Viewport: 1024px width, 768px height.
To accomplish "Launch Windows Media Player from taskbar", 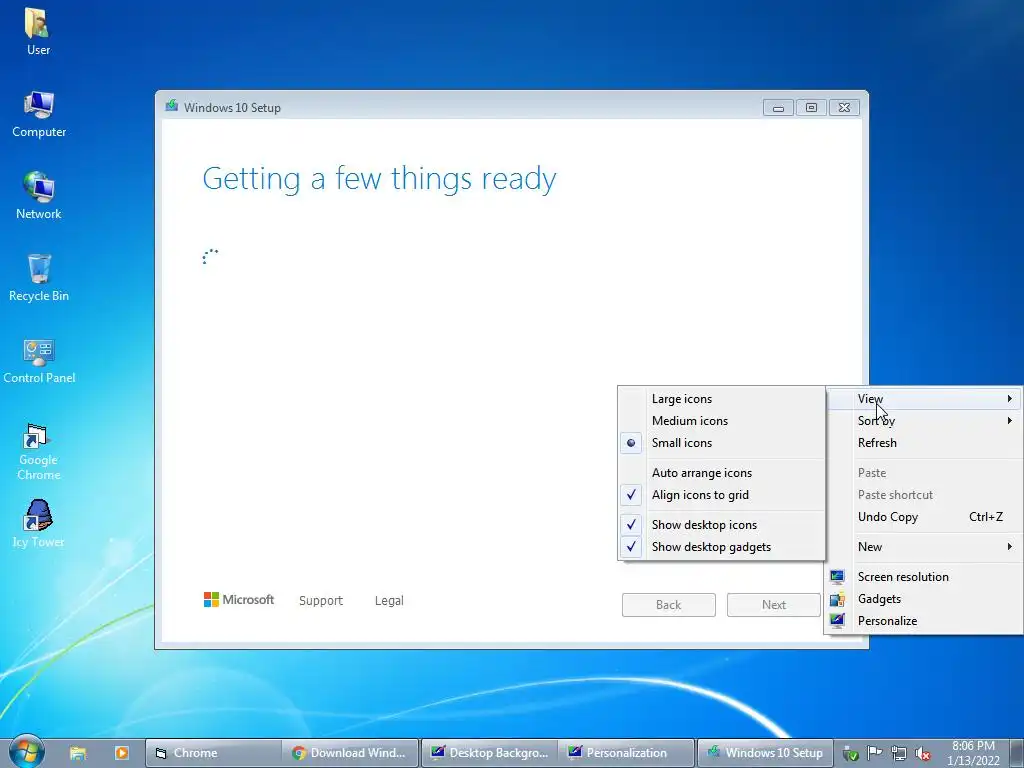I will [x=121, y=753].
